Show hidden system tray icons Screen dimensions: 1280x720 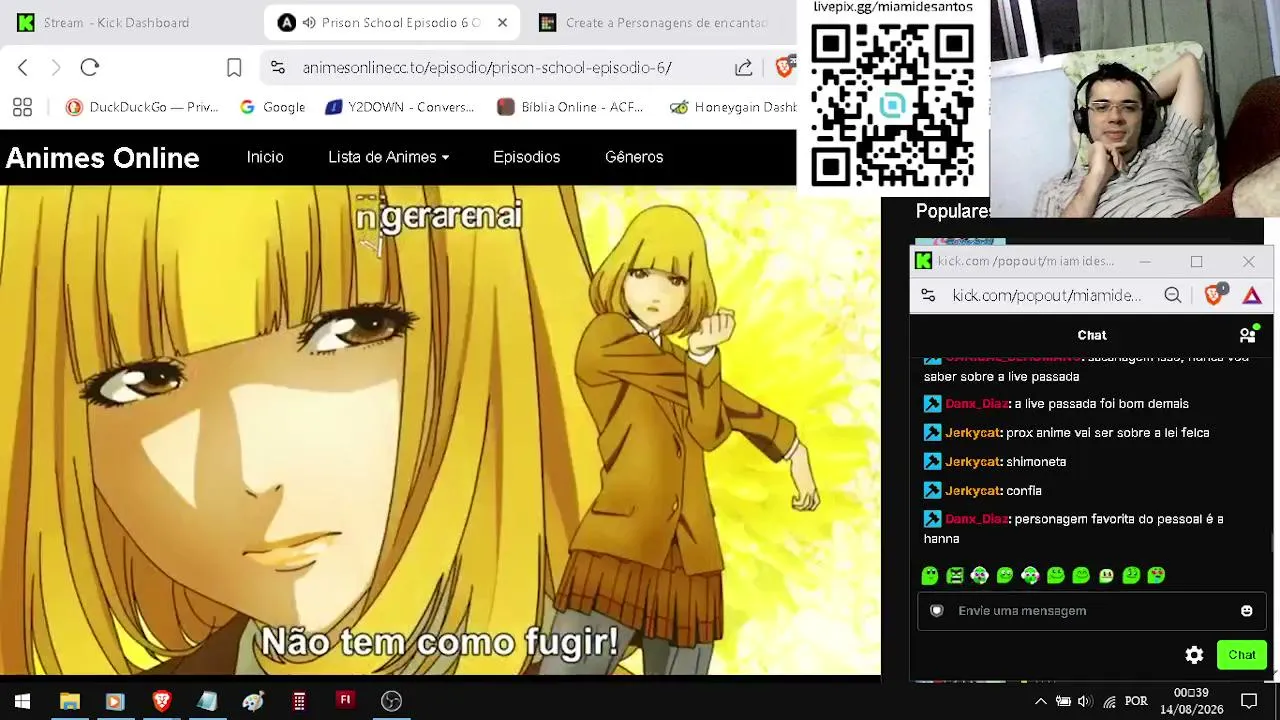[x=1040, y=701]
